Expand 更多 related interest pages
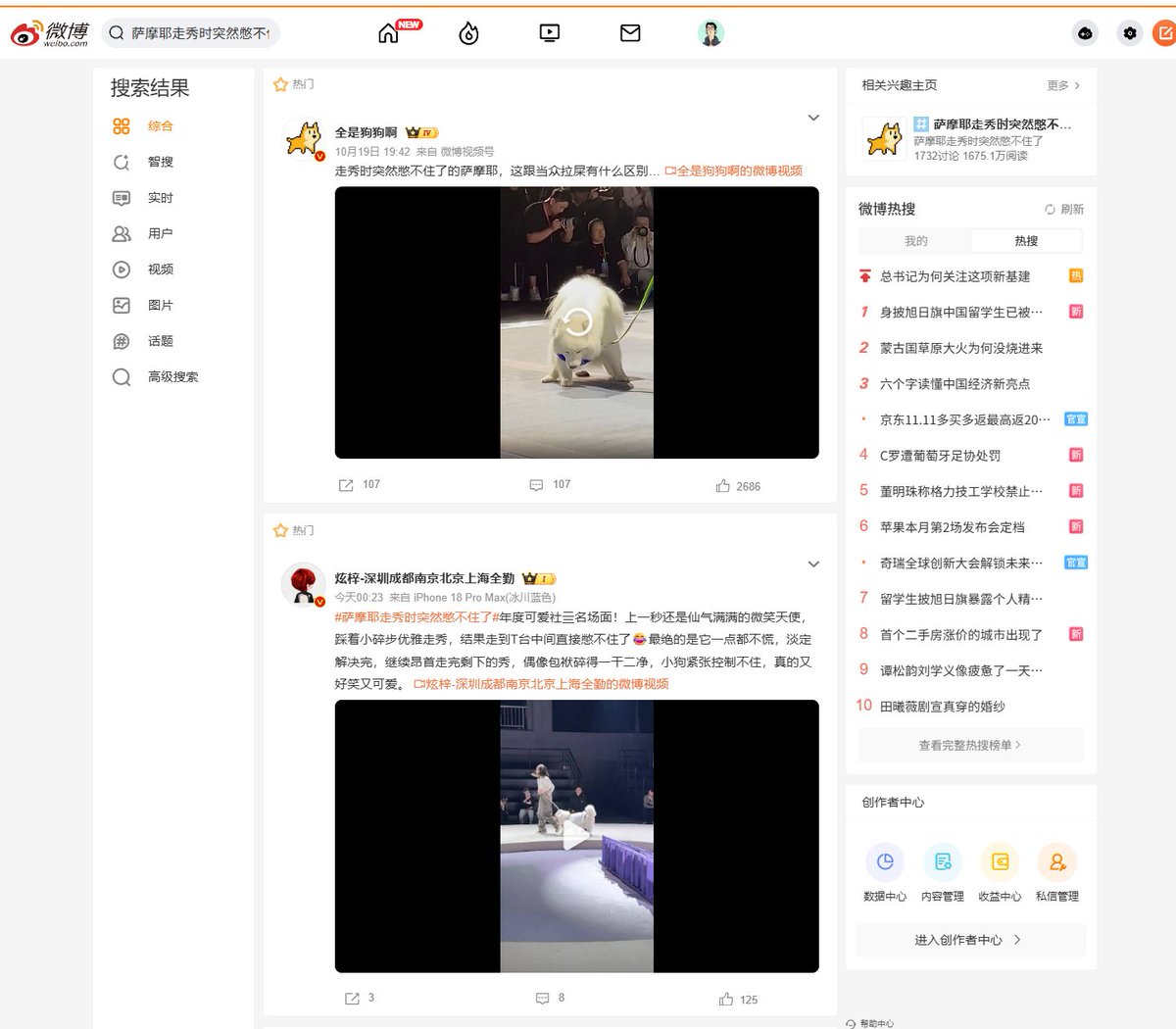Viewport: 1176px width, 1029px height. point(1063,85)
